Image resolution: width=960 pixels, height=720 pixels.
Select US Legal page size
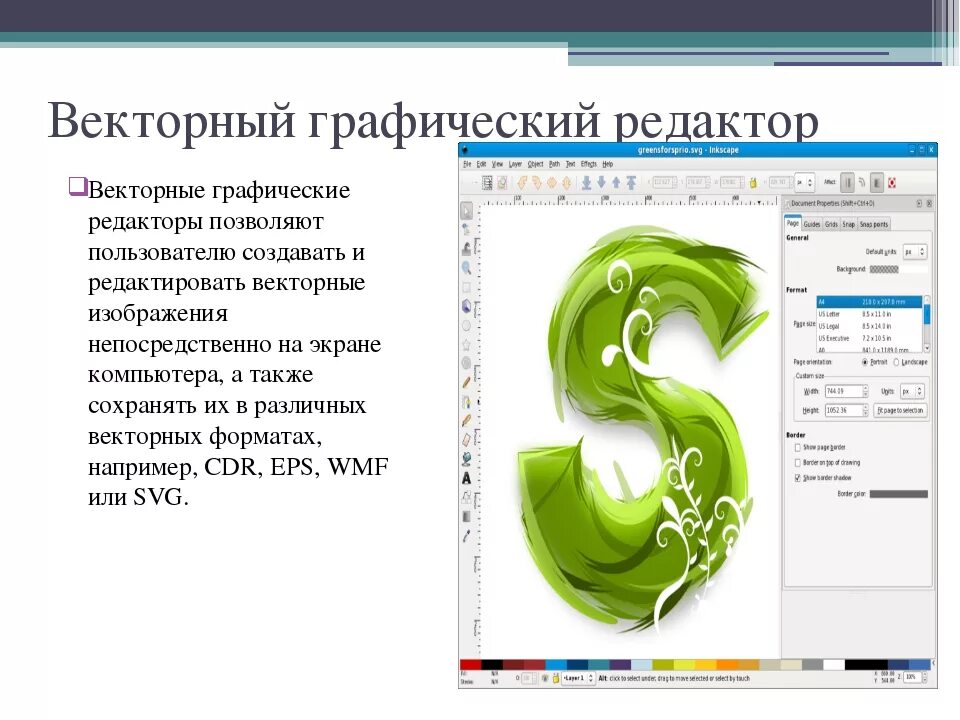tap(869, 326)
